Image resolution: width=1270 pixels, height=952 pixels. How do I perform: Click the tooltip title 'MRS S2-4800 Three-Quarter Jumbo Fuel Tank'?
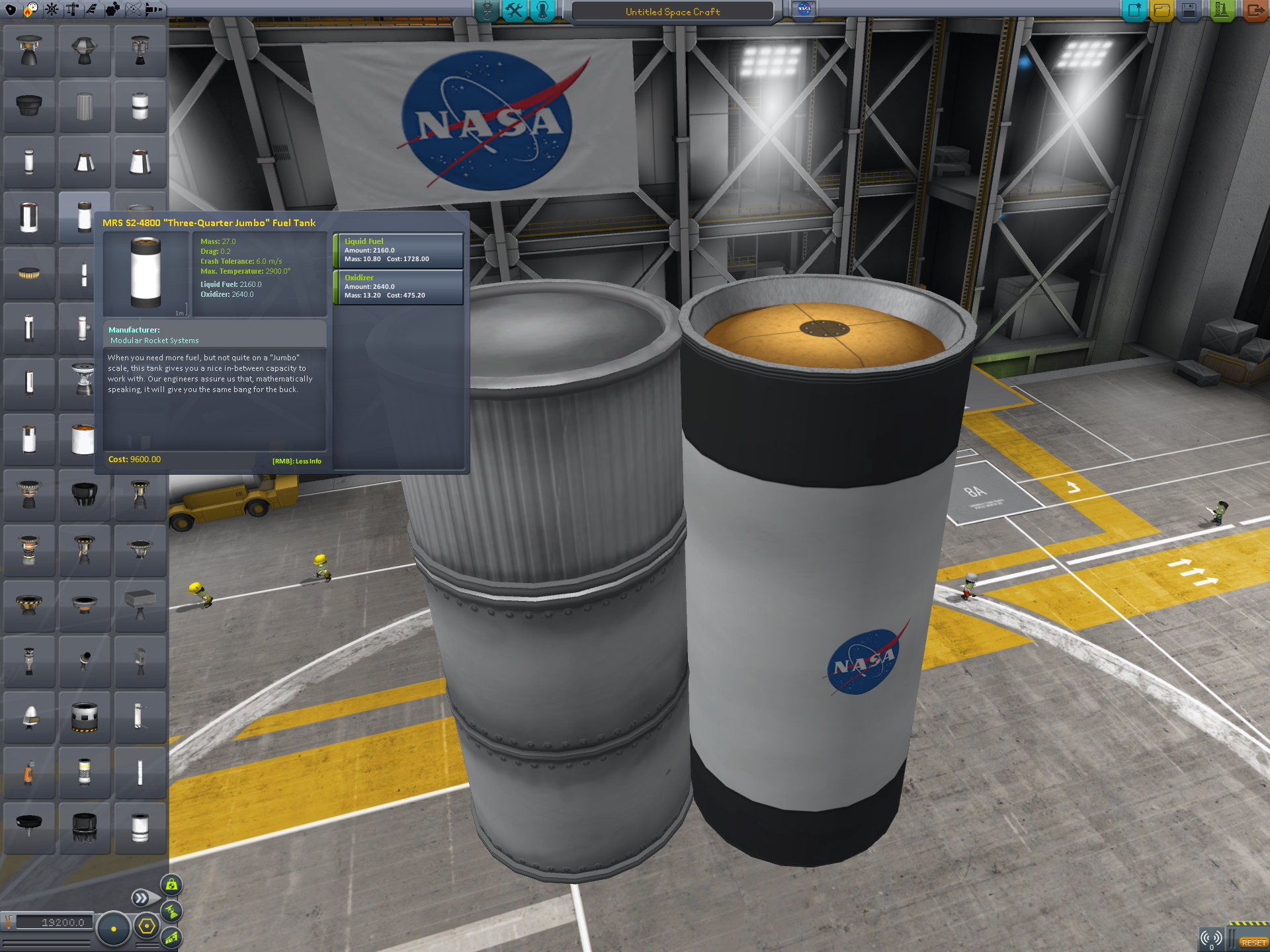click(x=209, y=223)
